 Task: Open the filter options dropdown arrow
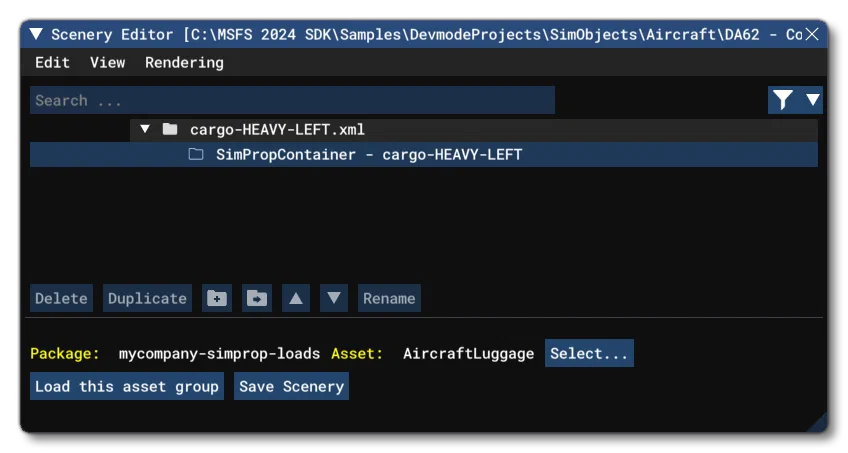click(812, 99)
